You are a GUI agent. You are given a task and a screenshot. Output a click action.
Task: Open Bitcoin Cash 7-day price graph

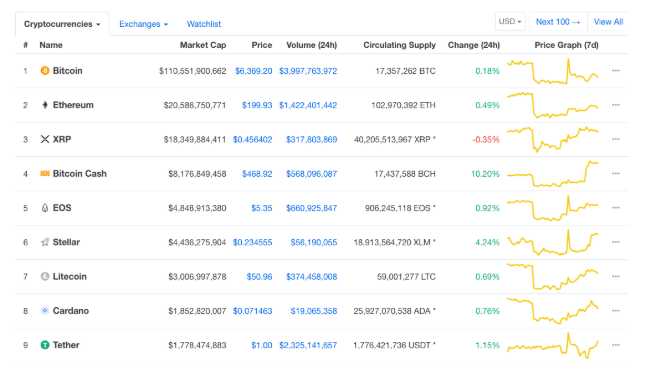point(553,174)
